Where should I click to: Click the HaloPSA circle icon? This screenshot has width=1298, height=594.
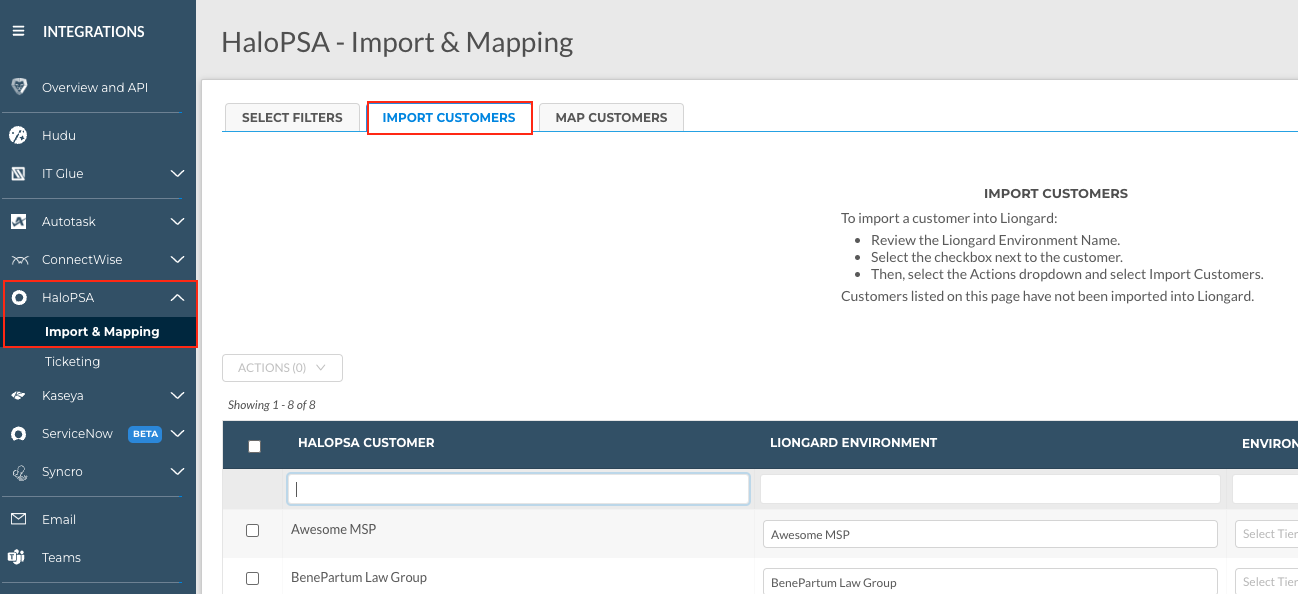tap(18, 297)
